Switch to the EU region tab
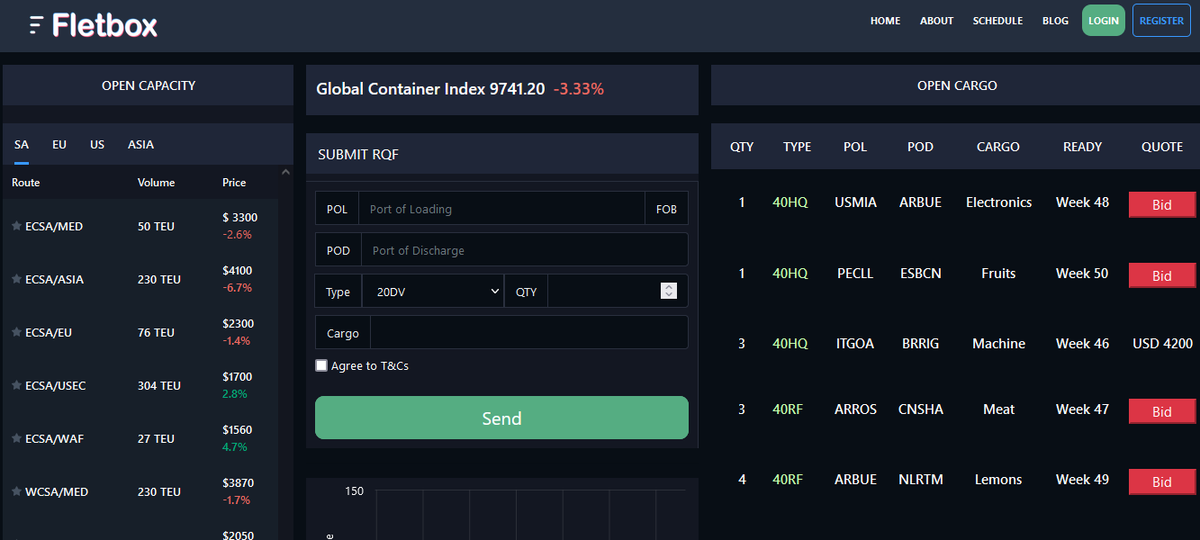 pyautogui.click(x=59, y=145)
